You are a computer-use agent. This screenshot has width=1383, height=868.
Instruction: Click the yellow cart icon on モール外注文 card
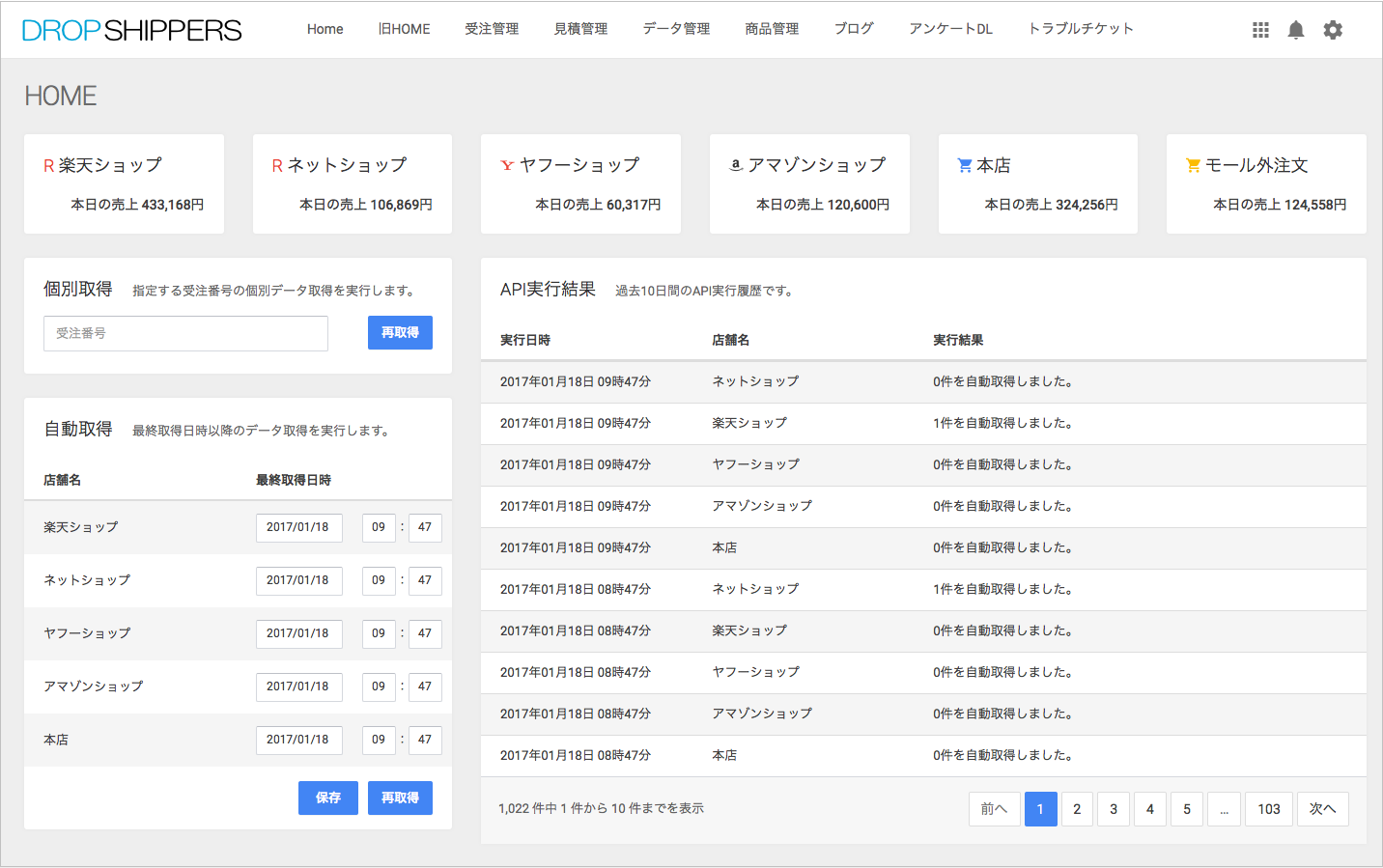pyautogui.click(x=1193, y=166)
